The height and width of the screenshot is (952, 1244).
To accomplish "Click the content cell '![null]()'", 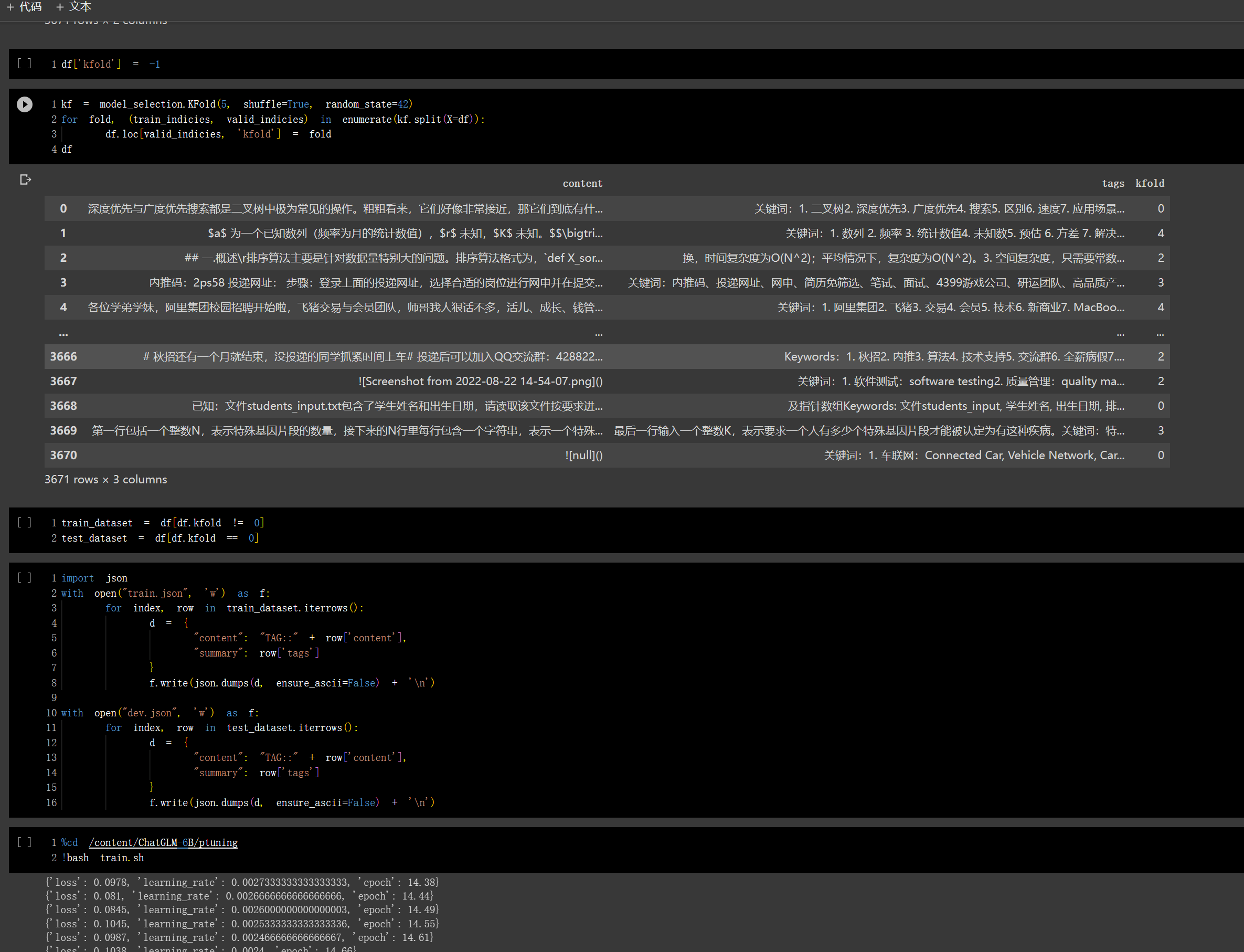I will [583, 455].
